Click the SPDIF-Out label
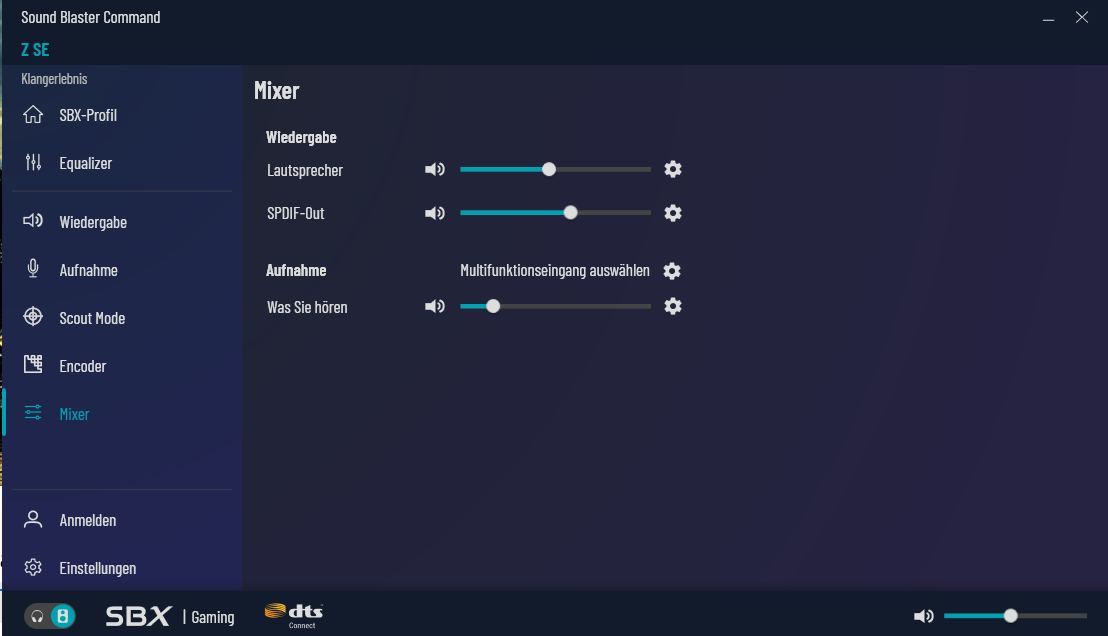This screenshot has width=1108, height=636. click(295, 213)
